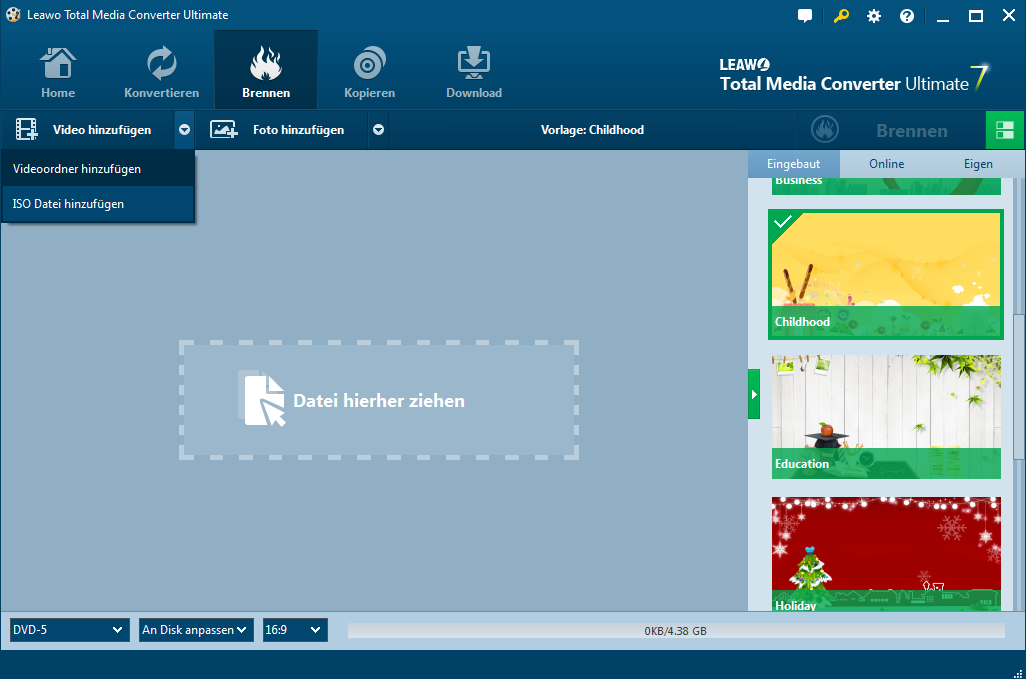Select the Holiday template thumbnail
Image resolution: width=1026 pixels, height=679 pixels.
pos(886,553)
